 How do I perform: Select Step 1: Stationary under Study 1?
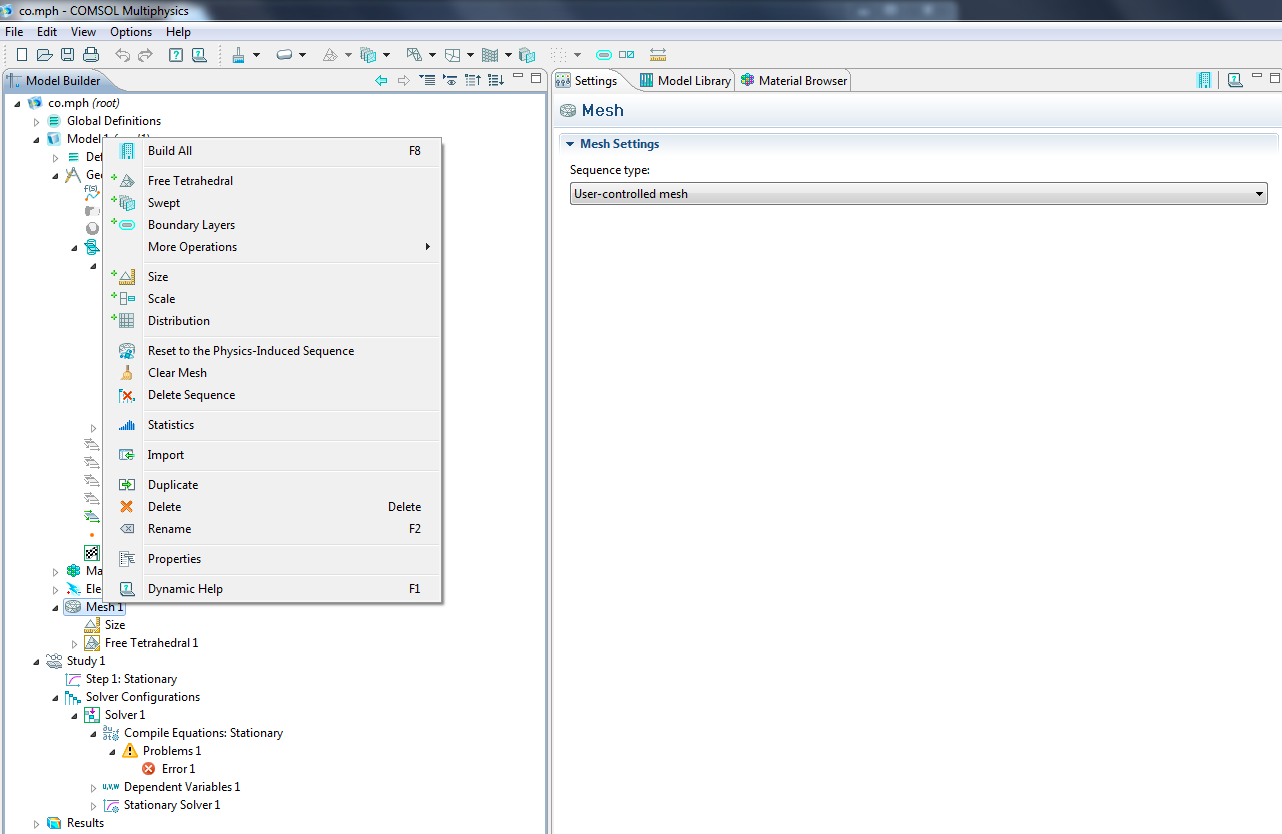131,679
